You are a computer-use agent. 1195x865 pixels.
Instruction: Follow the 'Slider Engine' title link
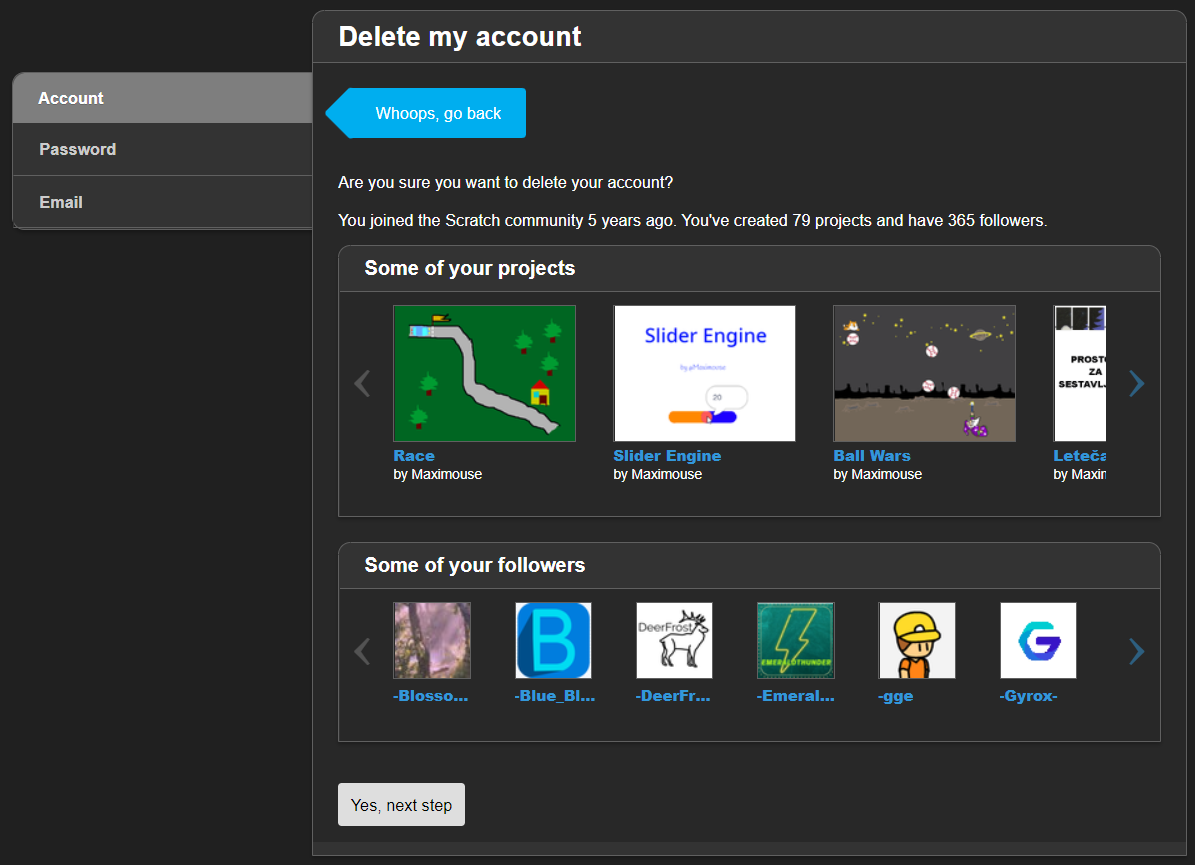point(667,456)
